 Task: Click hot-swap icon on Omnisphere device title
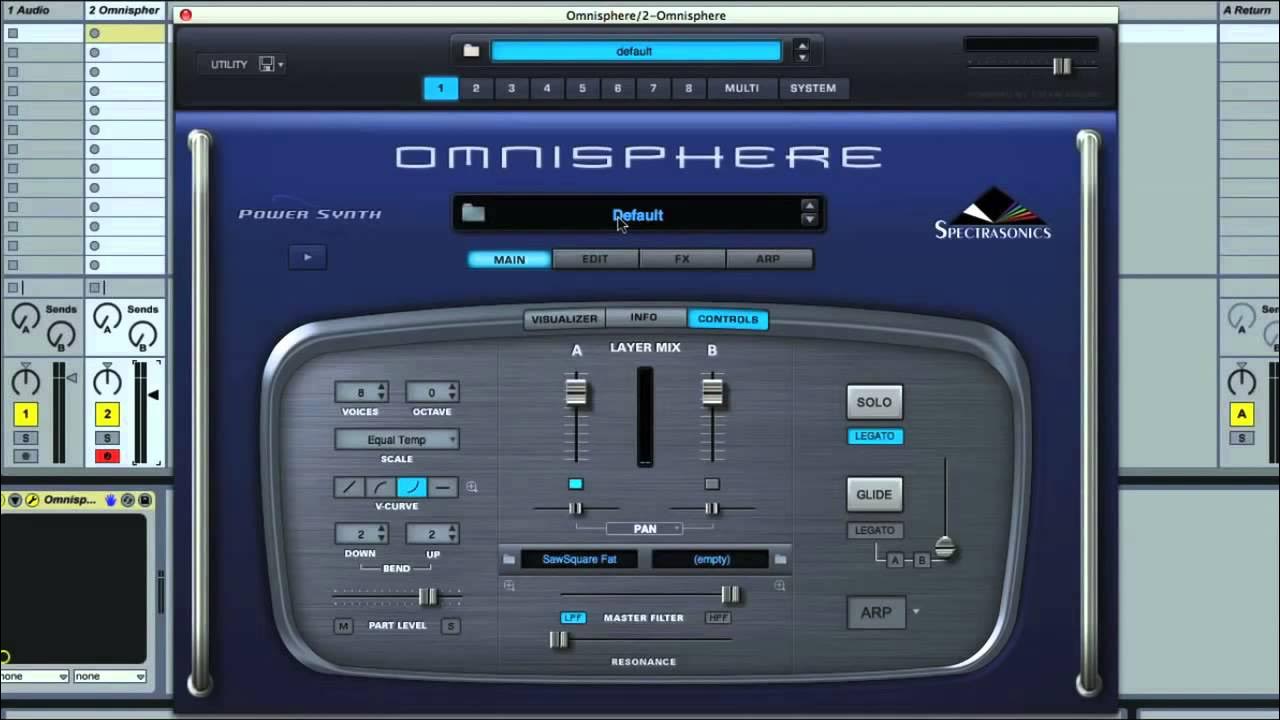128,500
